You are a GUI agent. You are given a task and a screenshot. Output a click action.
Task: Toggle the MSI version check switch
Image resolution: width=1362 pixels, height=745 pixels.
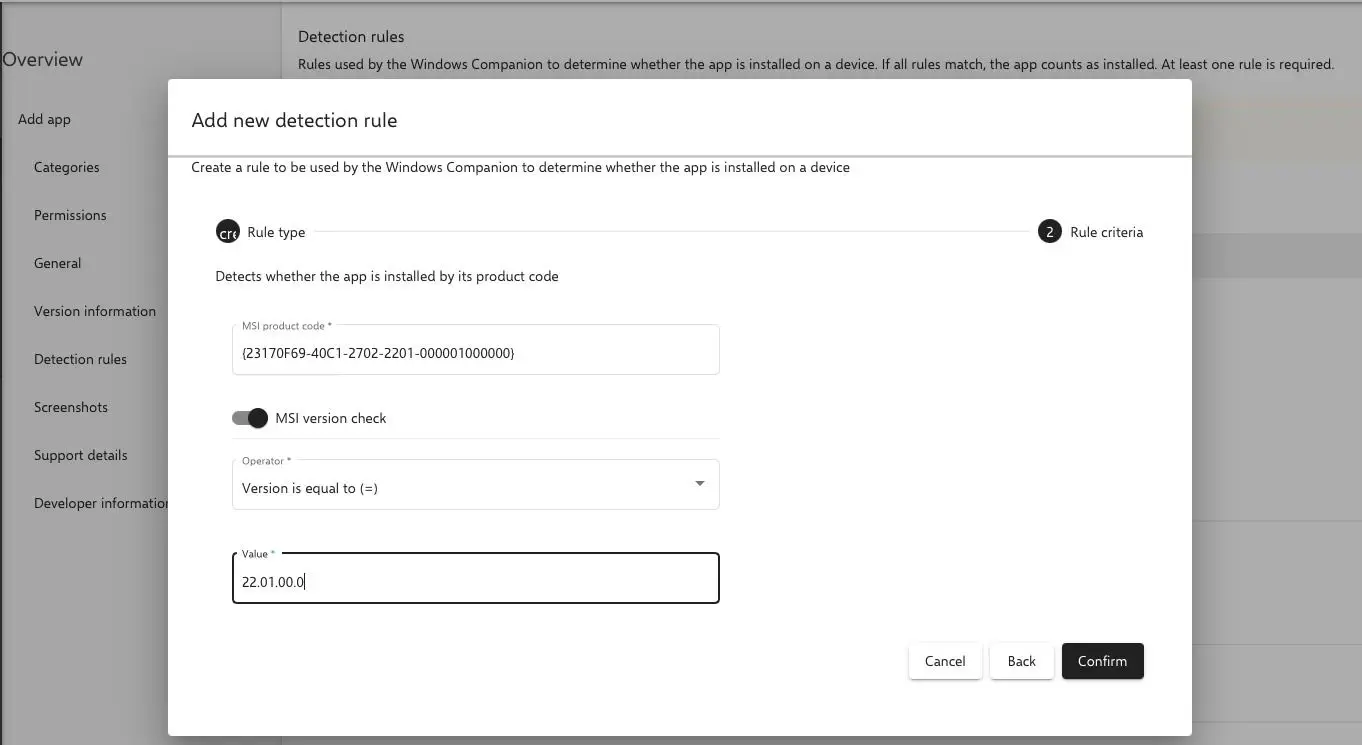point(250,418)
